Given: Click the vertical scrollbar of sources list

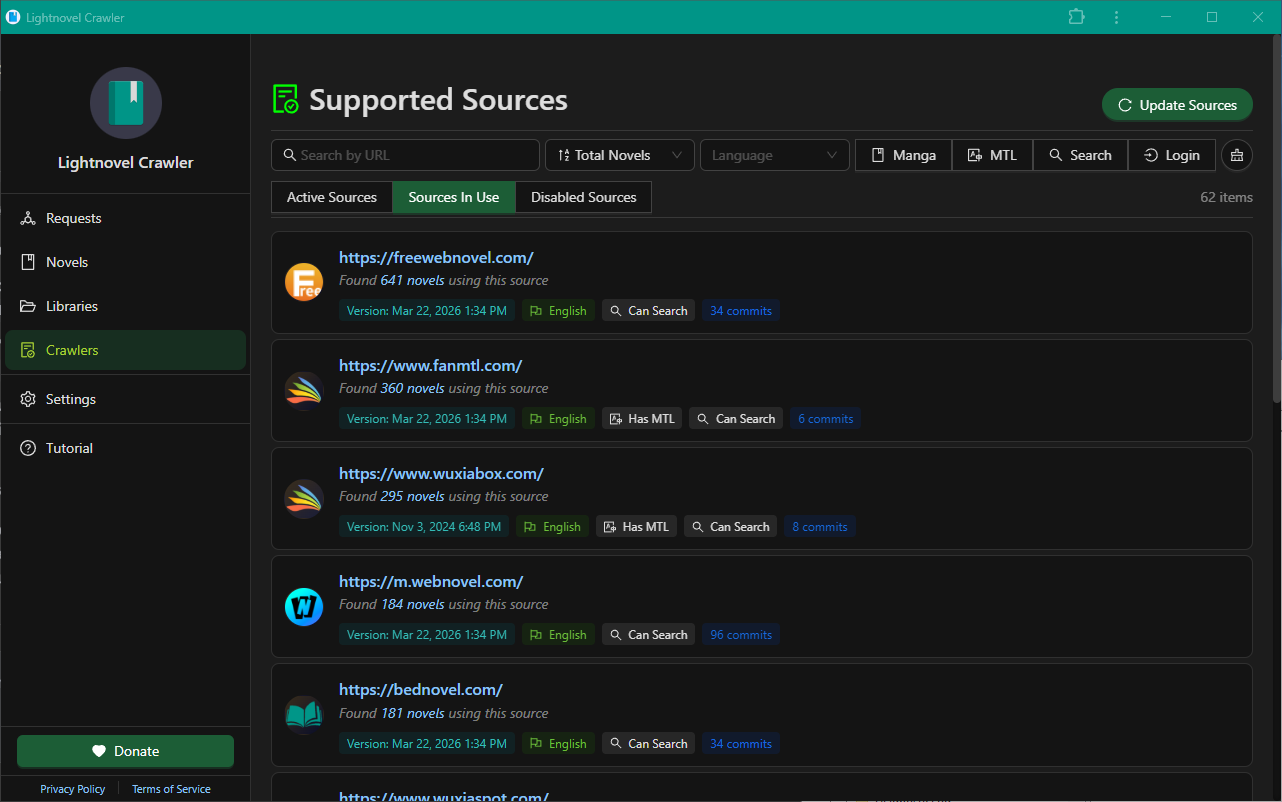Looking at the screenshot, I should 1276,220.
